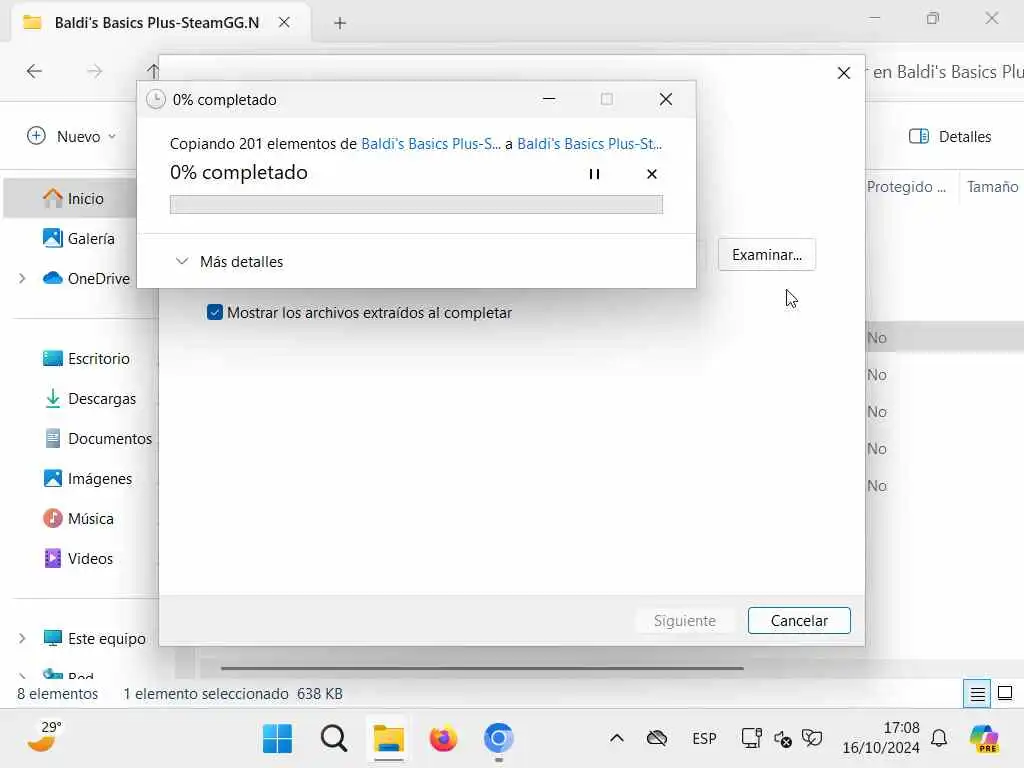Add a new File Explorer tab
1024x768 pixels.
(340, 23)
